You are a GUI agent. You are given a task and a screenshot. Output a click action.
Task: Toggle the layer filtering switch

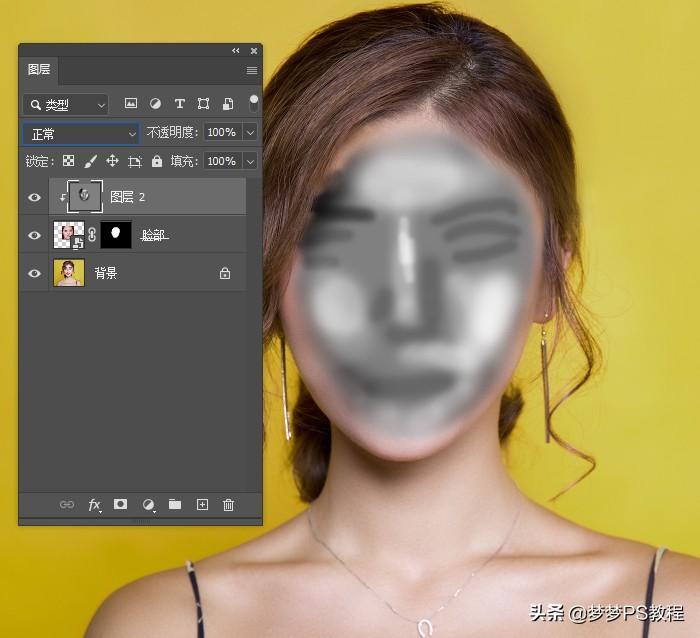pyautogui.click(x=254, y=102)
